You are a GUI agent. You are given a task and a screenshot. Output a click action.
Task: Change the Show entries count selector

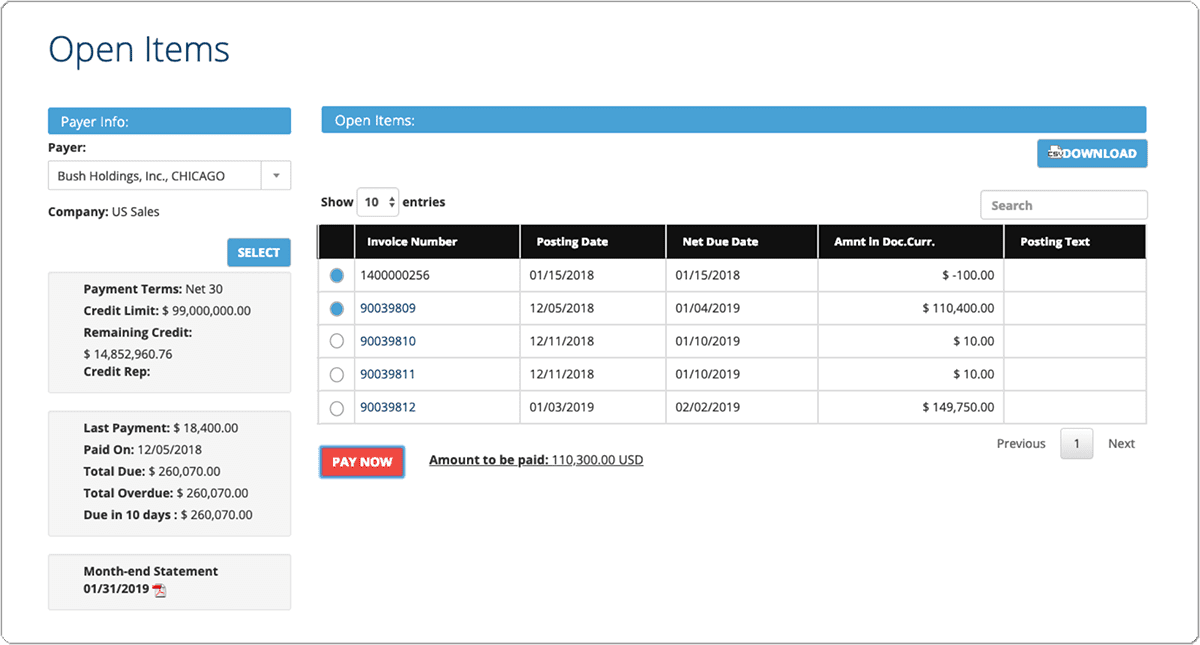coord(378,202)
